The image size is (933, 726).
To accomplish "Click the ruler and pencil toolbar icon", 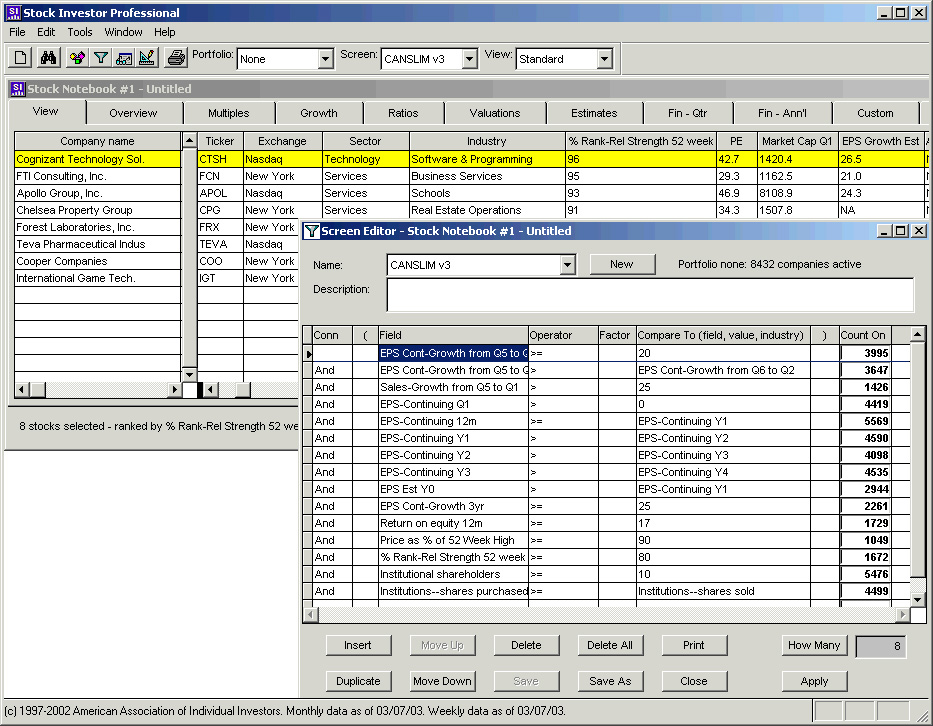I will pos(147,58).
